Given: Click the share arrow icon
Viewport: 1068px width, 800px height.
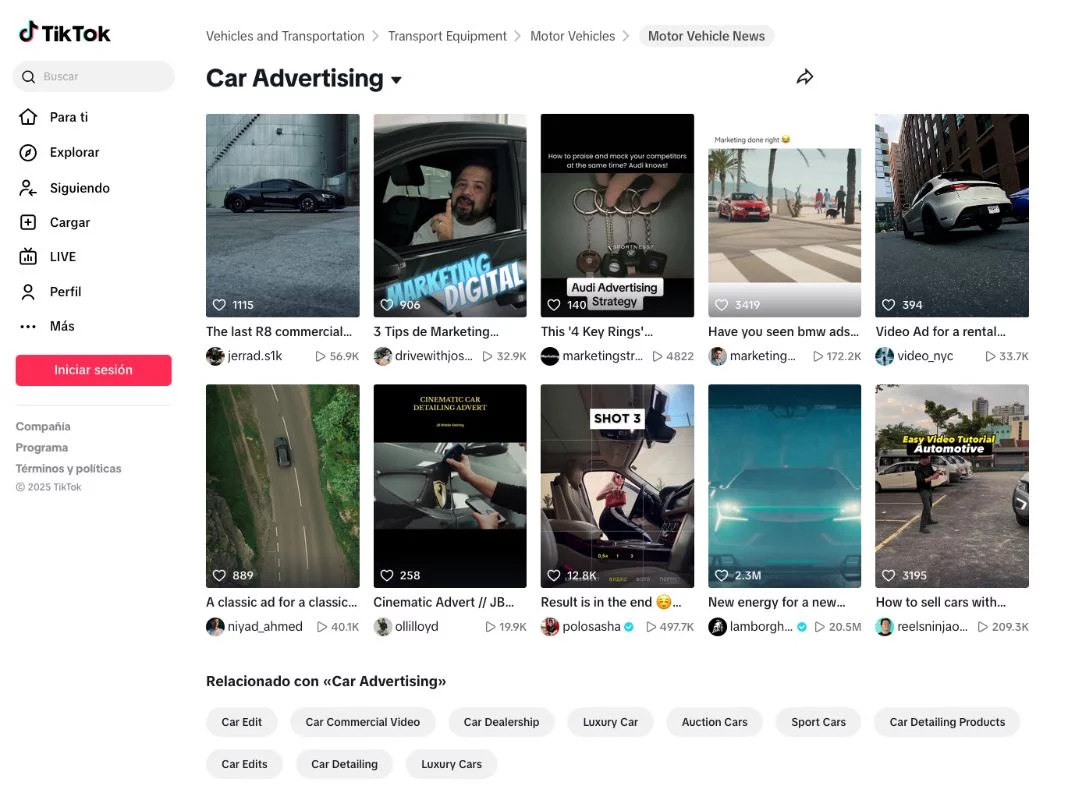Looking at the screenshot, I should (x=805, y=77).
